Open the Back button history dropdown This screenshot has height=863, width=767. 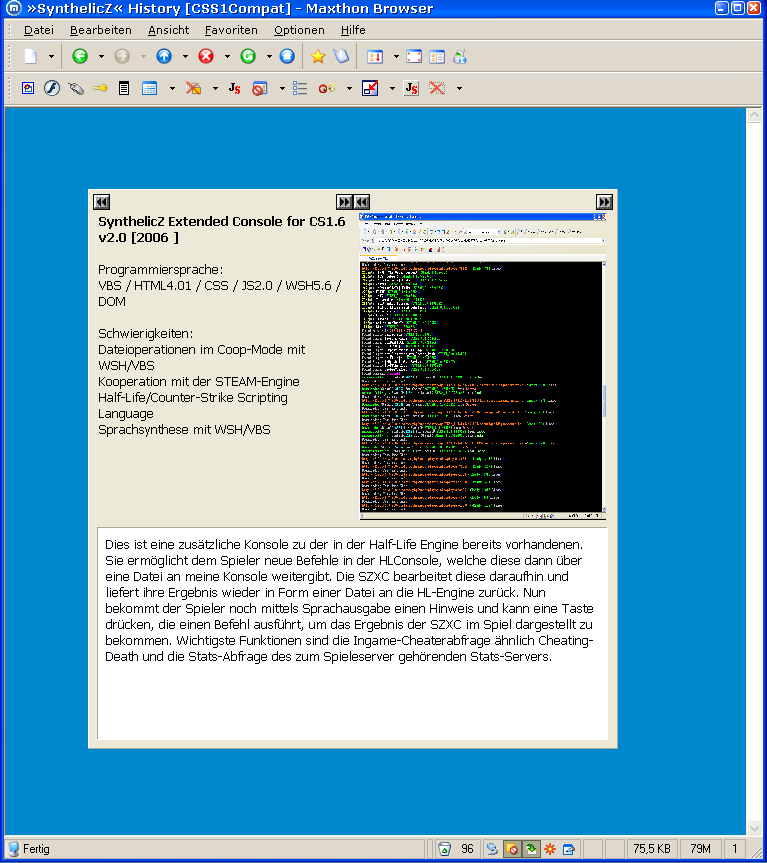click(101, 56)
